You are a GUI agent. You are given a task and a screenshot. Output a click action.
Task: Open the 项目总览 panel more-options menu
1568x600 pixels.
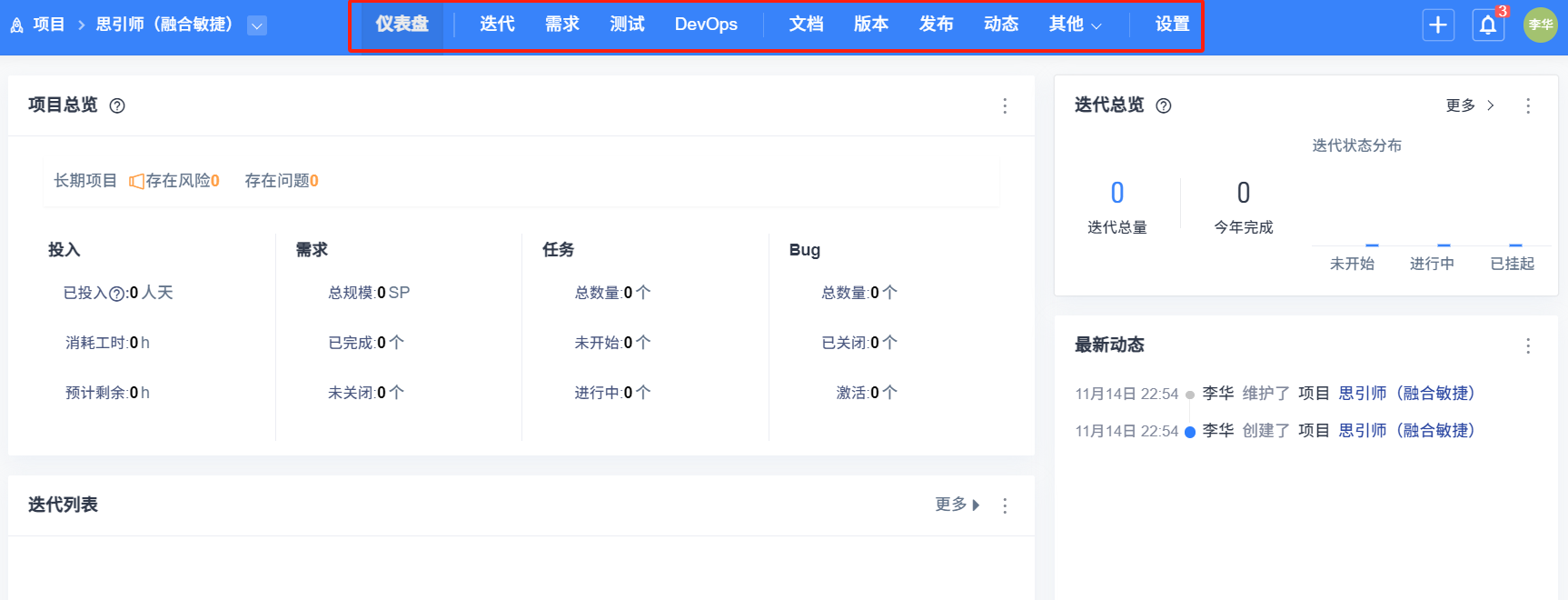(1005, 105)
